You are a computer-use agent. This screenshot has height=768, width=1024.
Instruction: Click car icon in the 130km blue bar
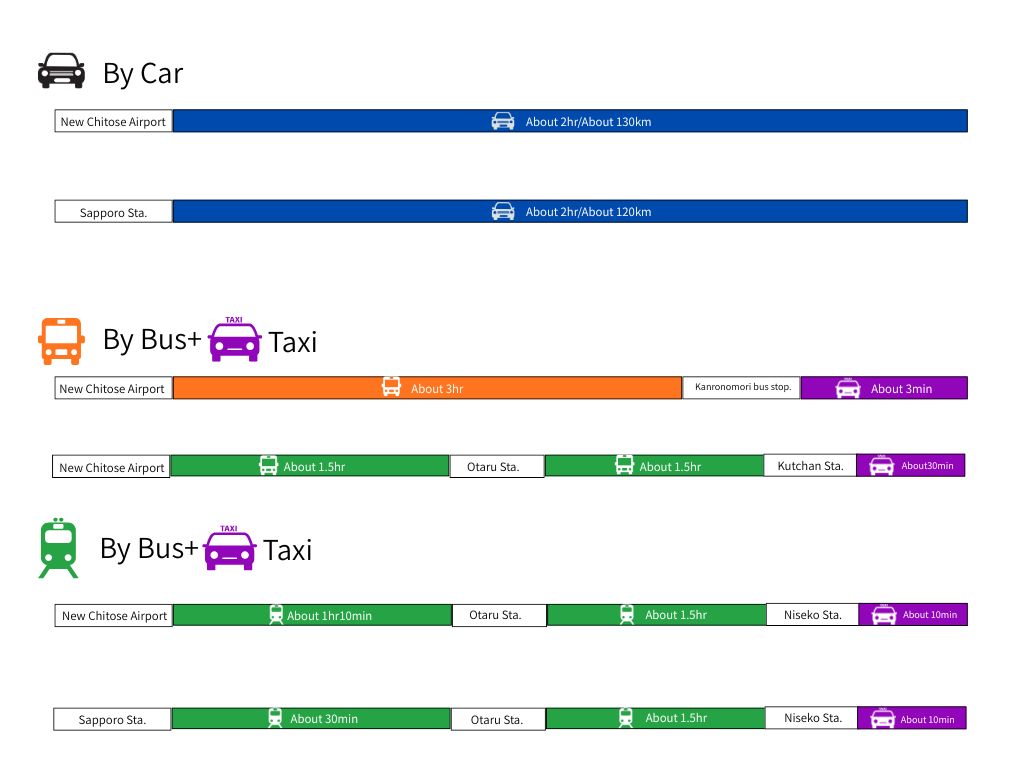point(503,121)
